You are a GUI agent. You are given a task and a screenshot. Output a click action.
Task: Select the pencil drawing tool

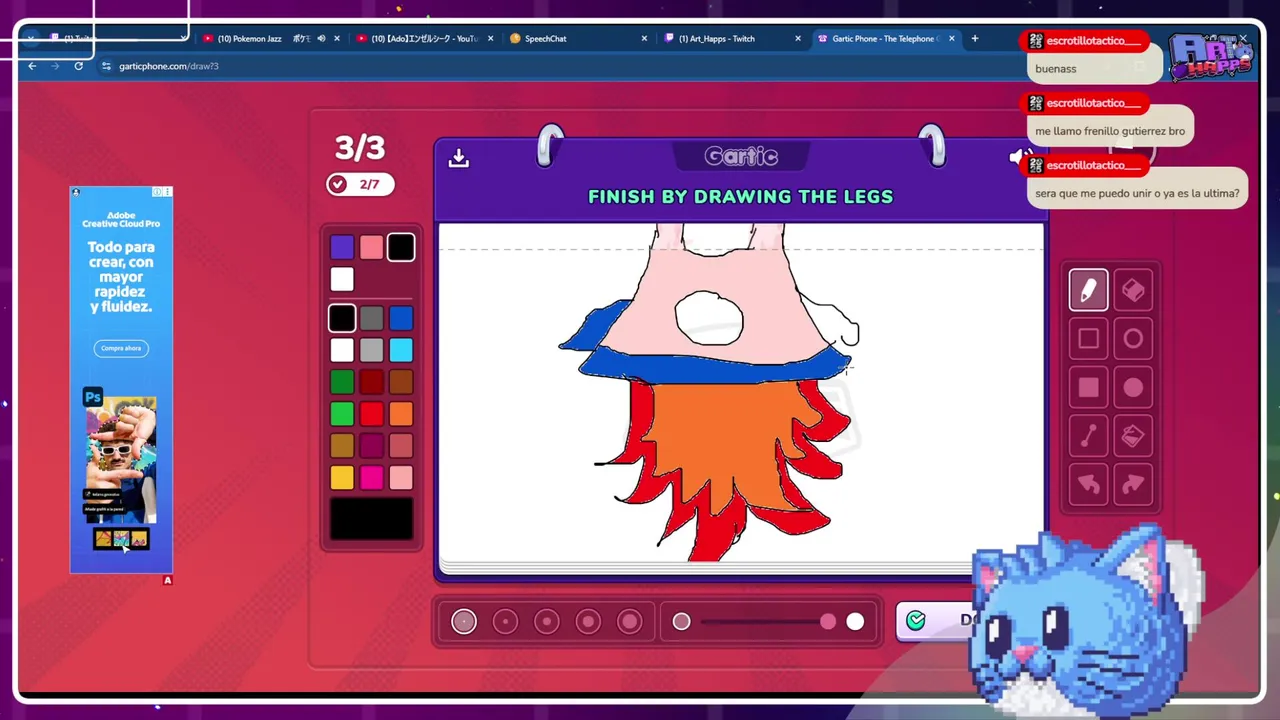[1088, 290]
